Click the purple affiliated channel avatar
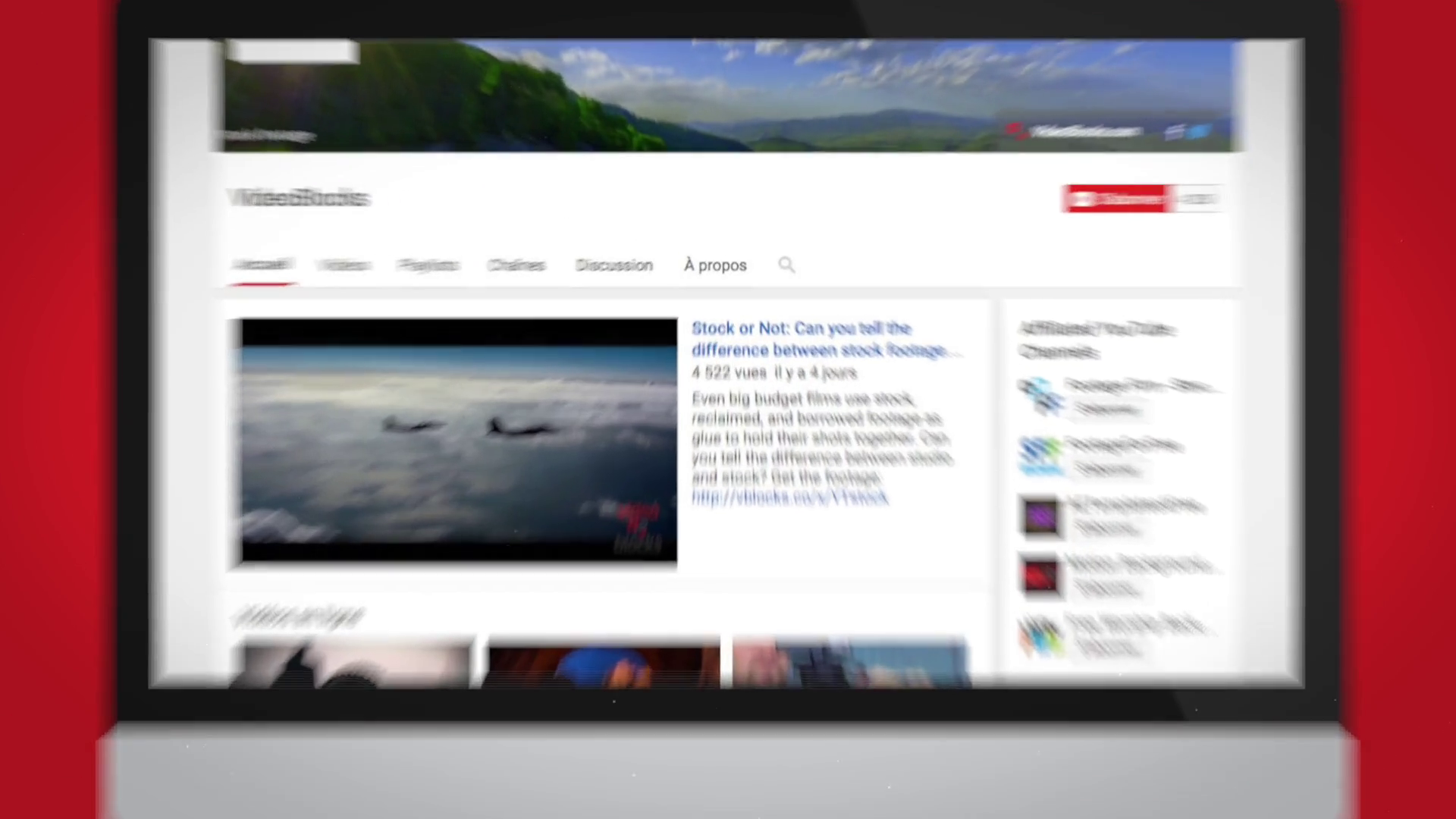 coord(1040,516)
